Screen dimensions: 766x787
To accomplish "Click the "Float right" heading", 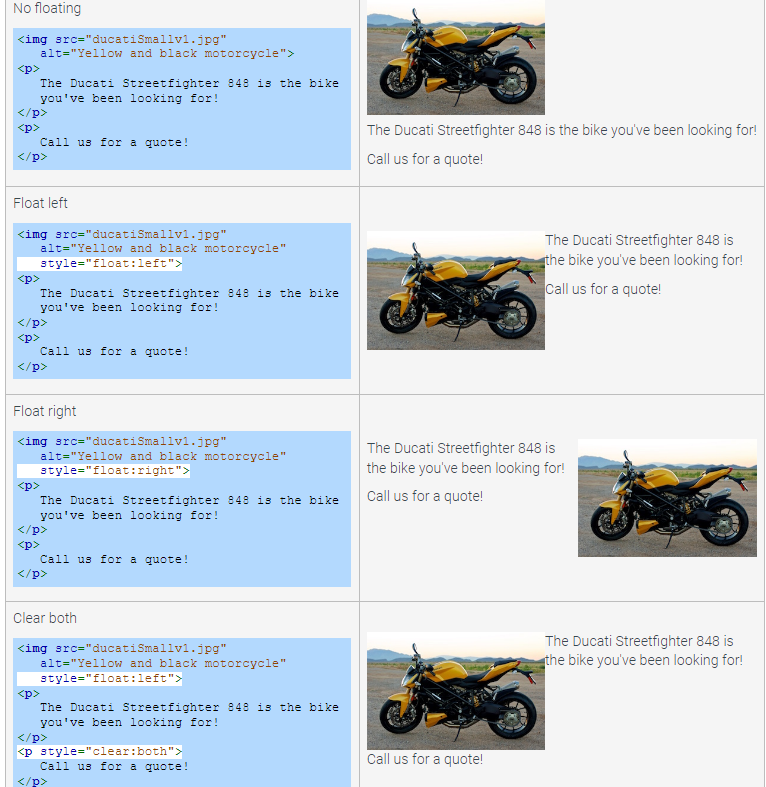I will [x=45, y=411].
